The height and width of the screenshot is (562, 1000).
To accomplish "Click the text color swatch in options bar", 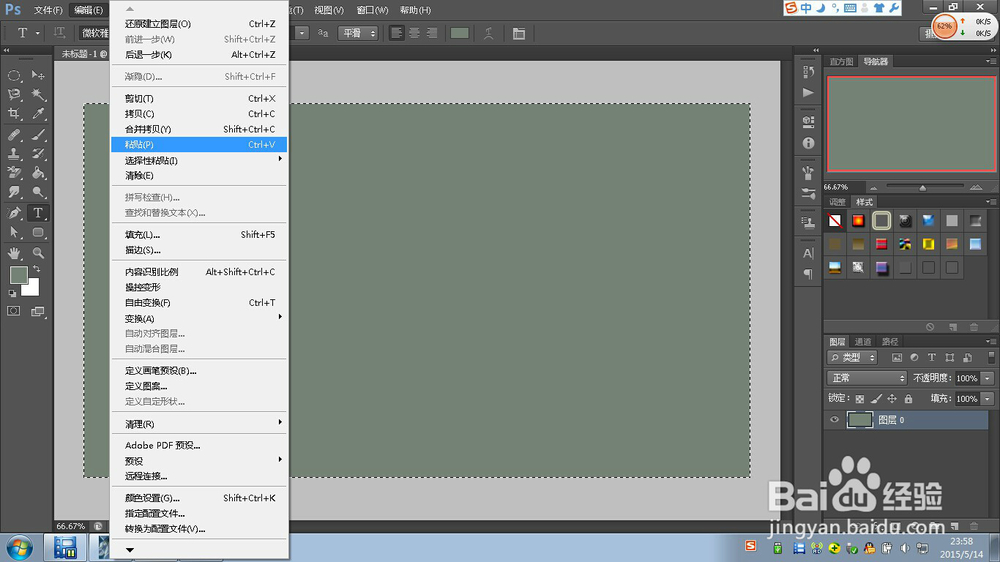I will (459, 33).
